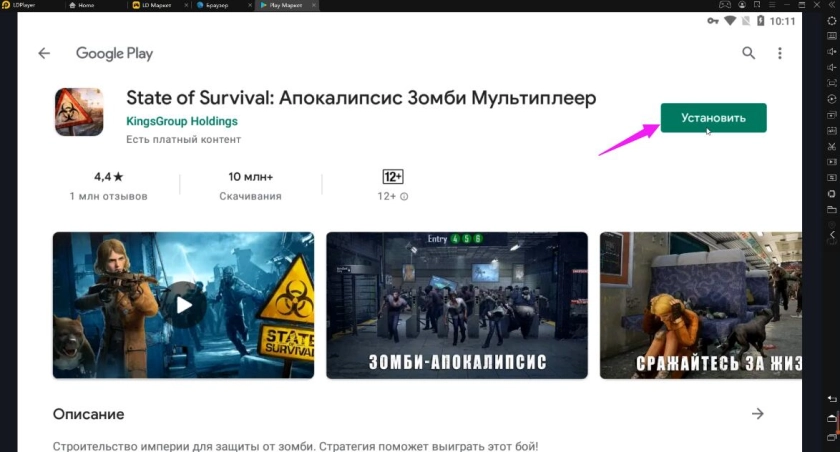Install the app with Установить button

click(713, 118)
